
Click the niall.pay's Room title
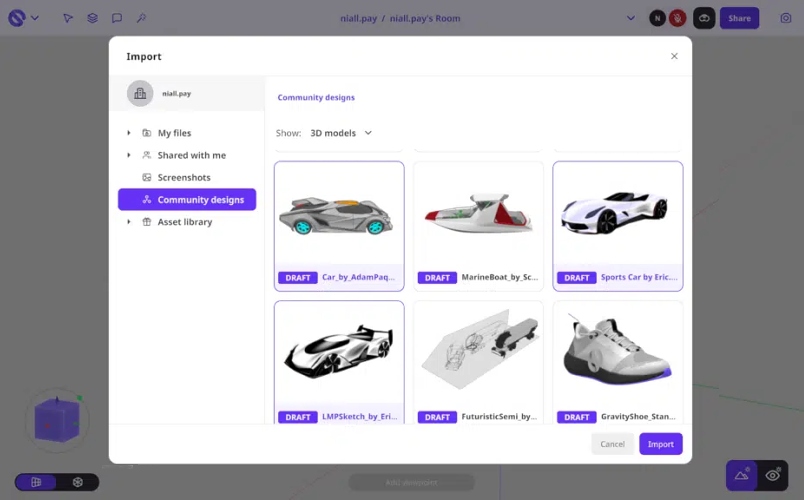click(425, 18)
